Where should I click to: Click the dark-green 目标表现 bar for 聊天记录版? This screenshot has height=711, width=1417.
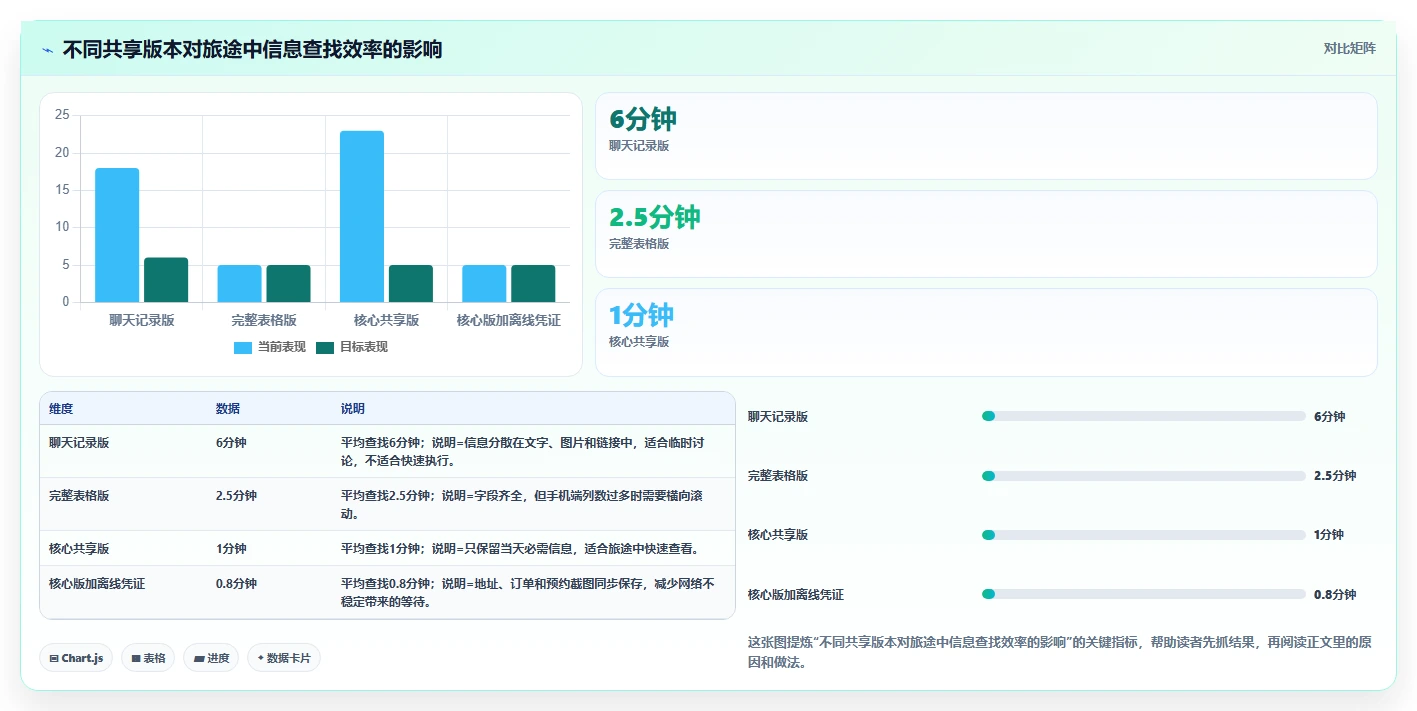tap(166, 280)
